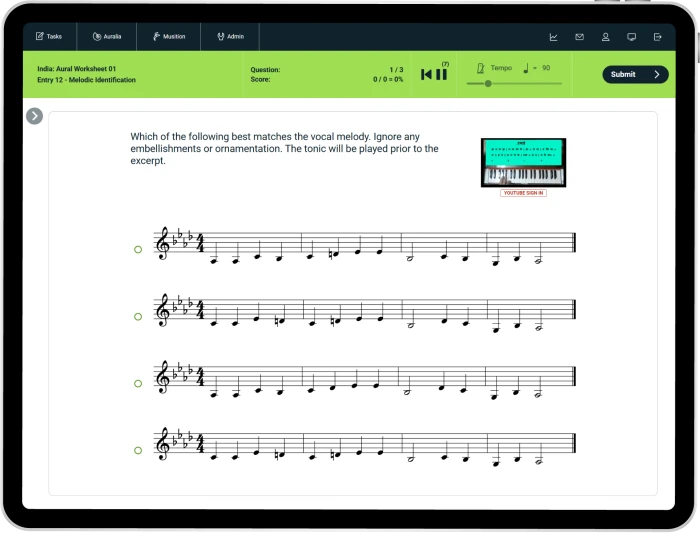Viewport: 700px width, 536px height.
Task: Open the Musition section
Action: click(x=169, y=37)
